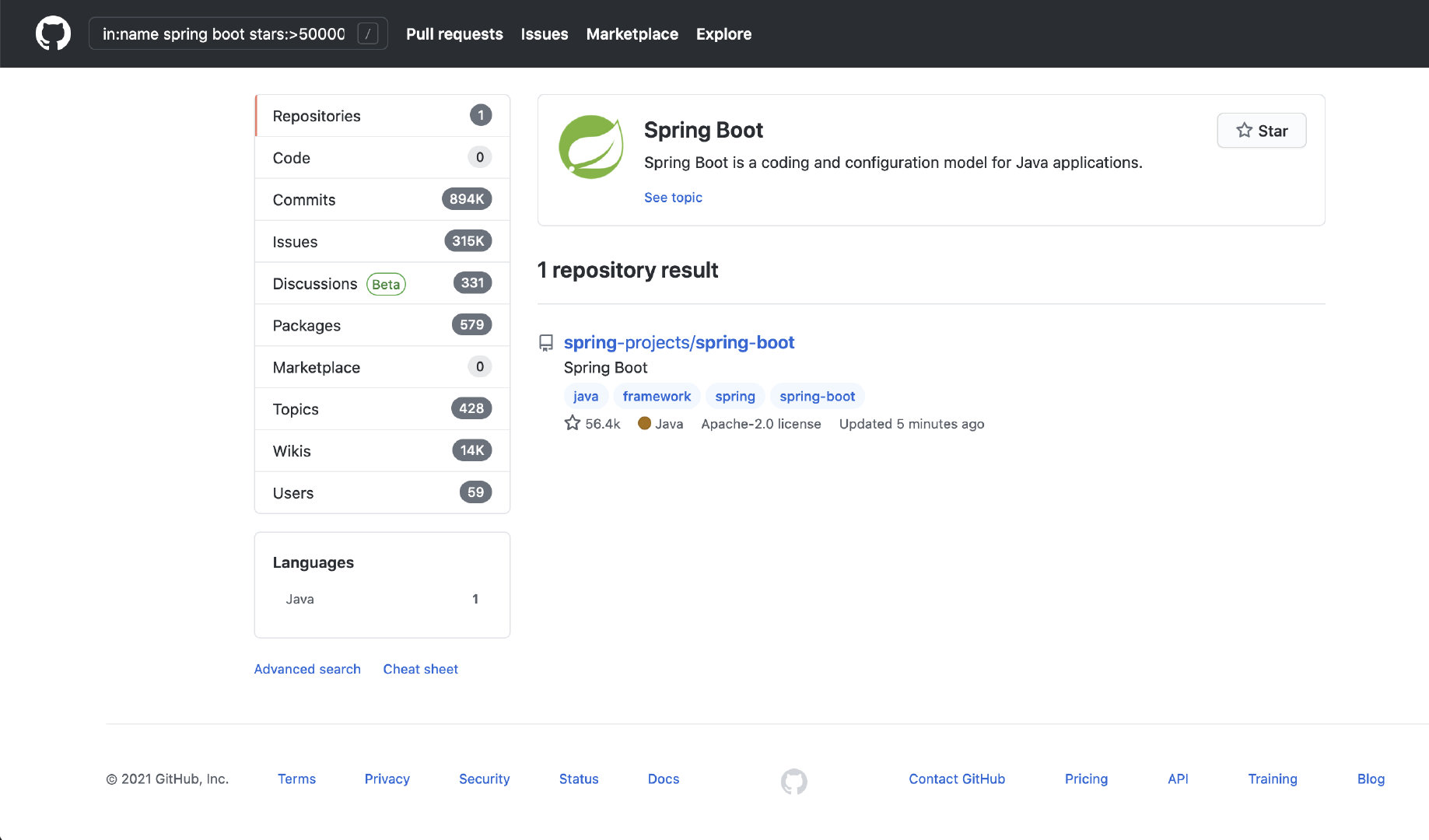Click the spring topic tag

(x=735, y=396)
